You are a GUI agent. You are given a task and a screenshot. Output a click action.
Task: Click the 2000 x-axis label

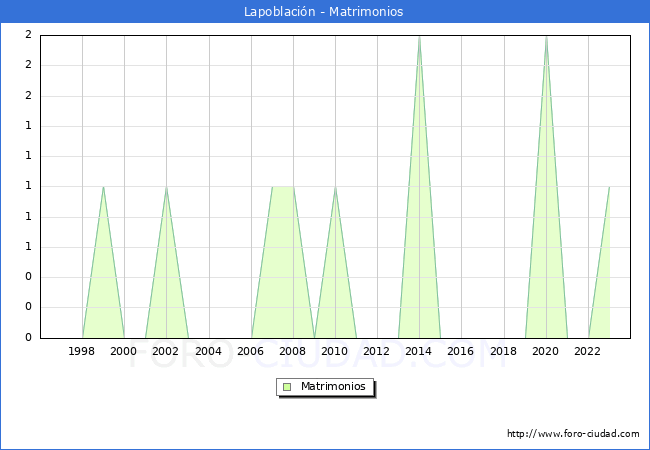click(124, 351)
